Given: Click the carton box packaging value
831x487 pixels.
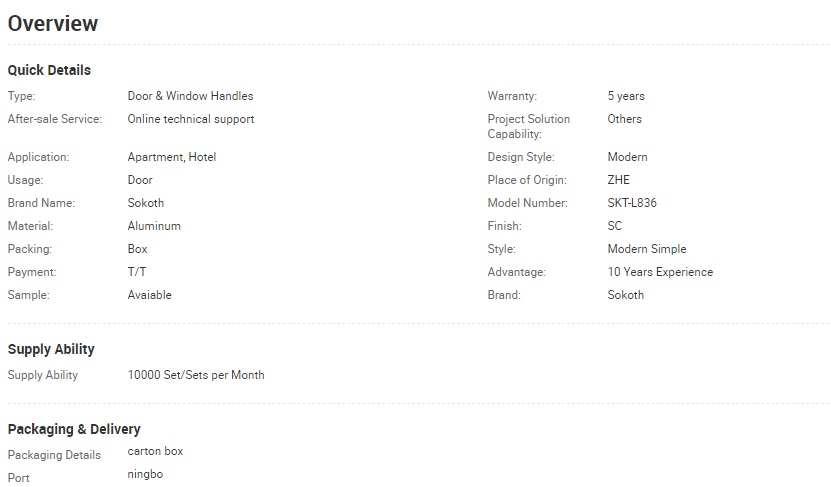Looking at the screenshot, I should click(x=155, y=451).
